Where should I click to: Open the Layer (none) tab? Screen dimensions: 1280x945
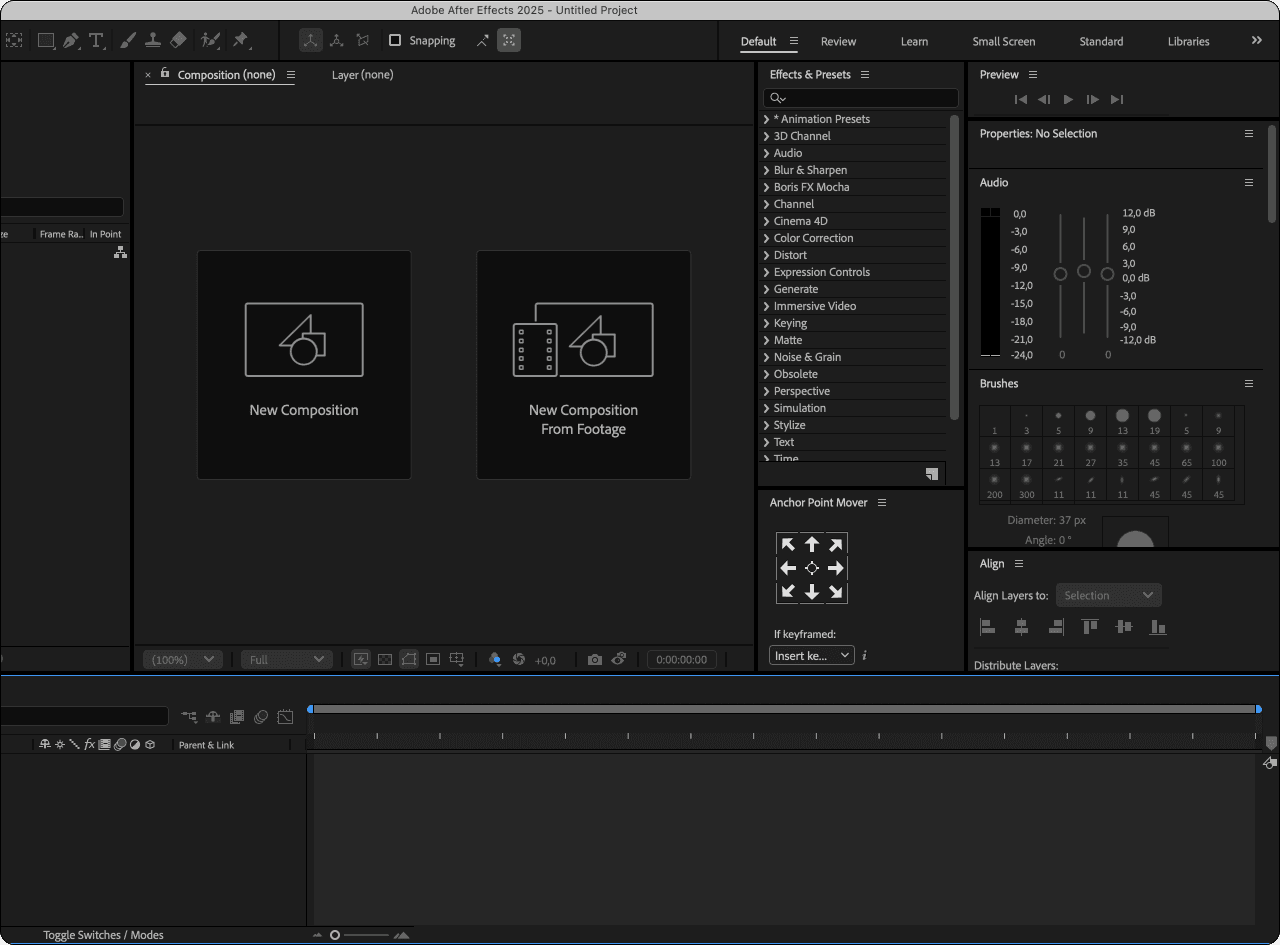coord(362,75)
